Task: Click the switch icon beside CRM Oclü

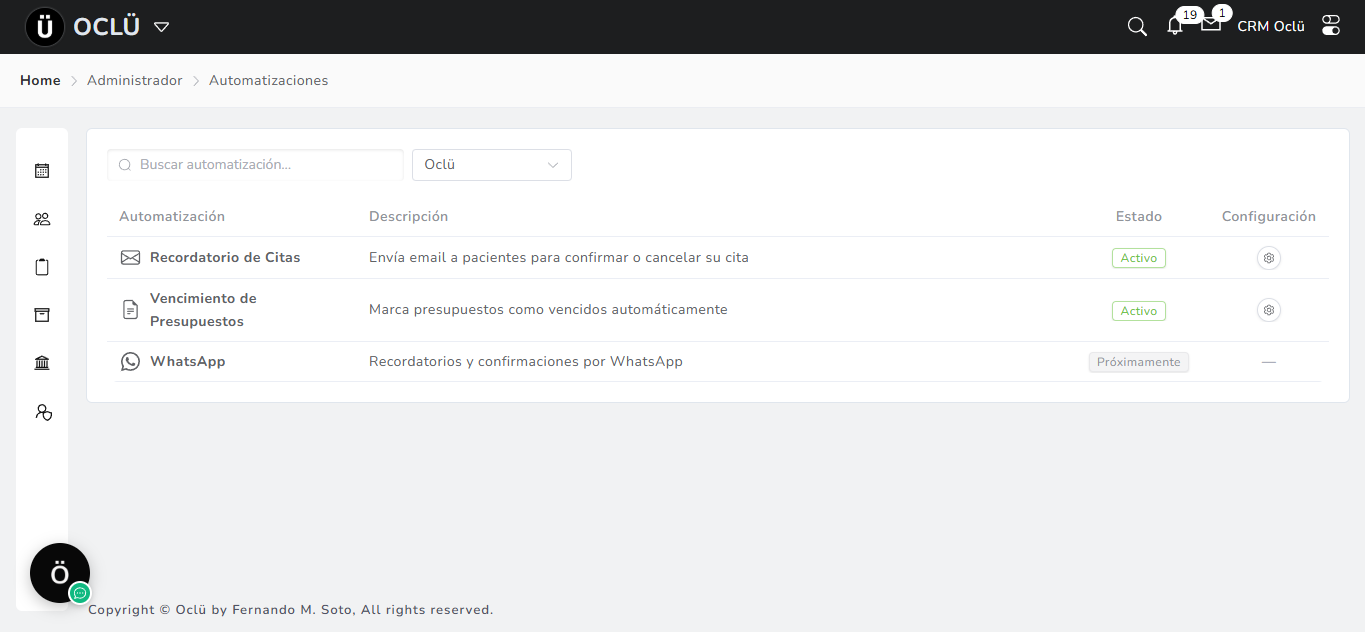Action: (1331, 26)
